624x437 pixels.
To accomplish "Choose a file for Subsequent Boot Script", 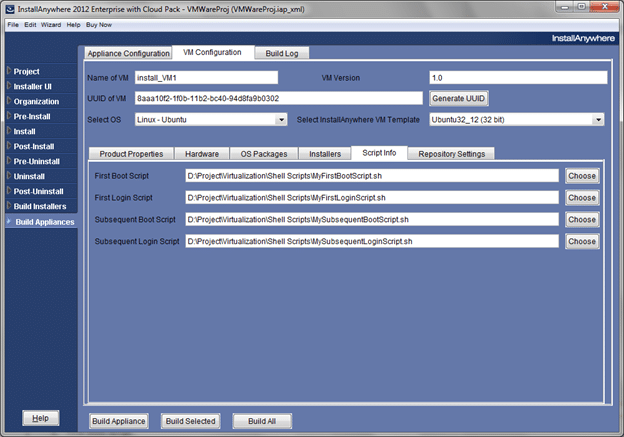I will pyautogui.click(x=582, y=219).
